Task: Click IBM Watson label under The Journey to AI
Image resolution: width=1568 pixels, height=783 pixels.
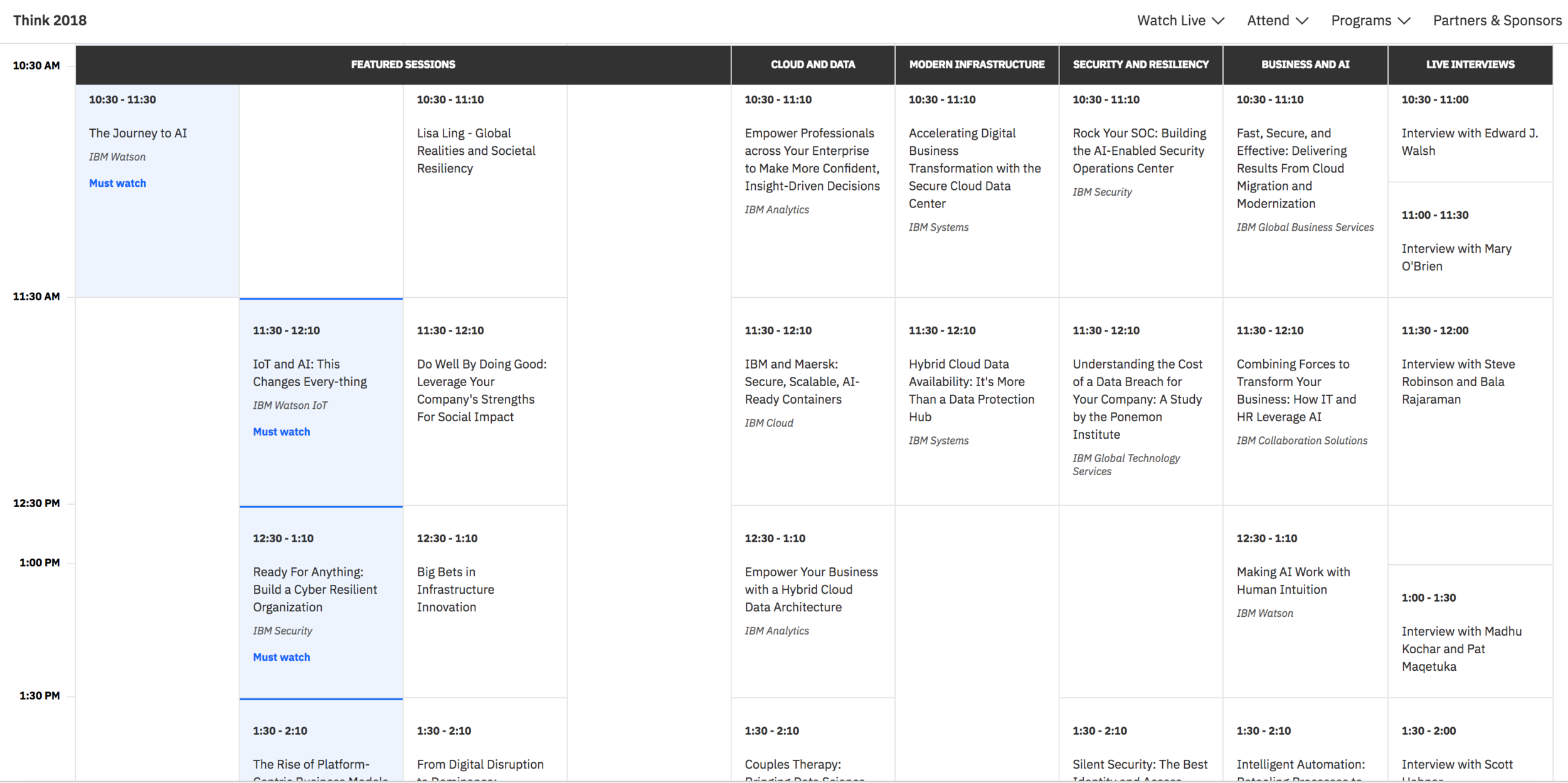Action: click(x=117, y=157)
